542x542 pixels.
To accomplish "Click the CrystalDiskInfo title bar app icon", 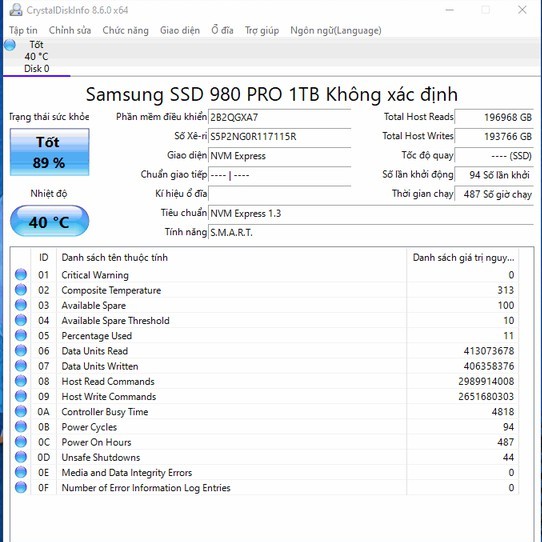I will tap(16, 10).
